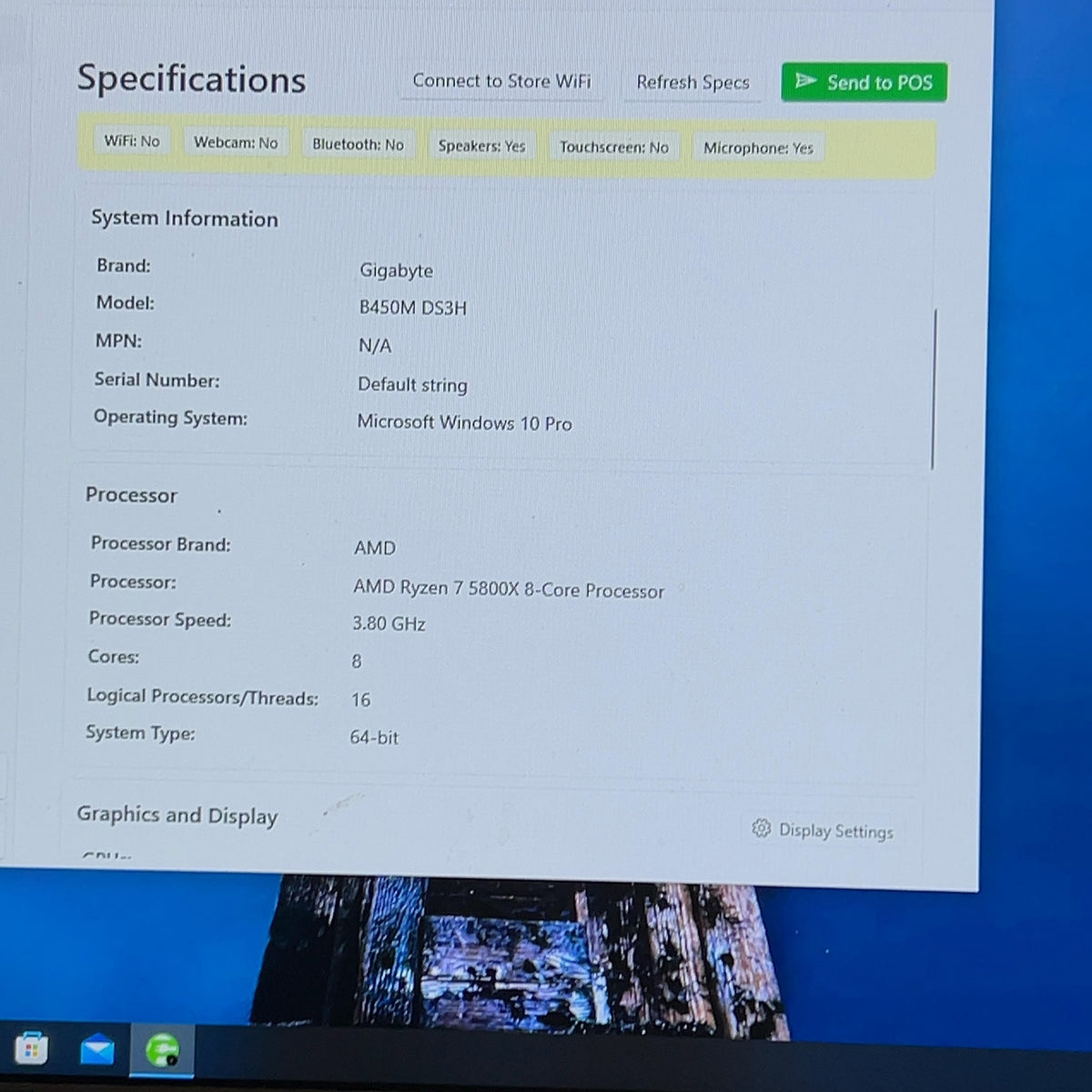Select the Processor Brand value AMD
Viewport: 1092px width, 1092px height.
(374, 548)
